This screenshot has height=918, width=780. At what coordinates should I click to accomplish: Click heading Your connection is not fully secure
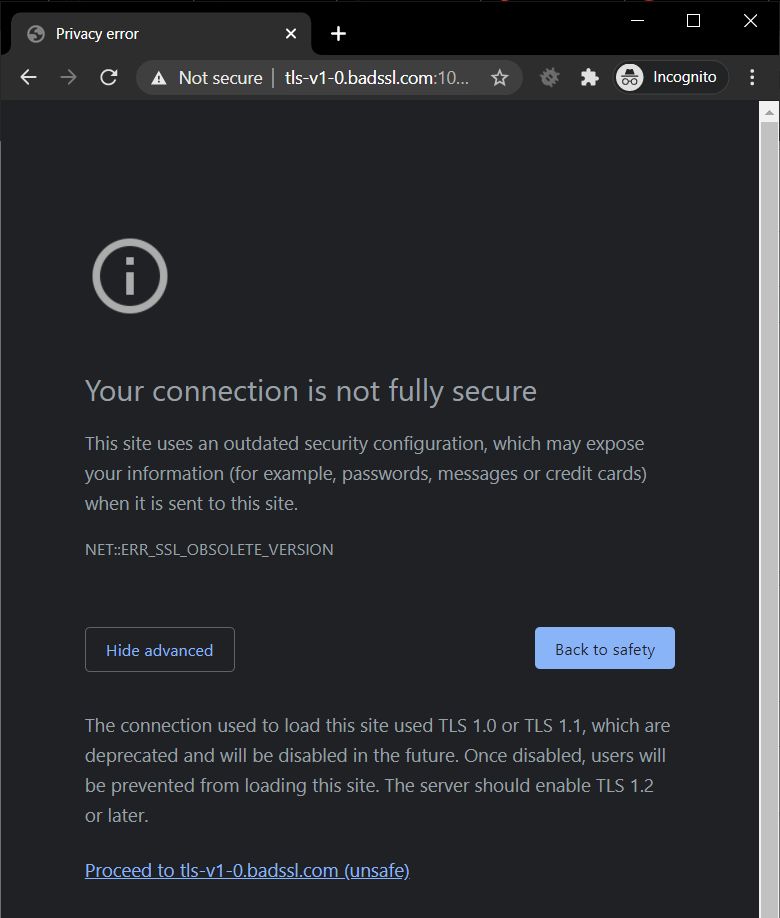coord(311,391)
